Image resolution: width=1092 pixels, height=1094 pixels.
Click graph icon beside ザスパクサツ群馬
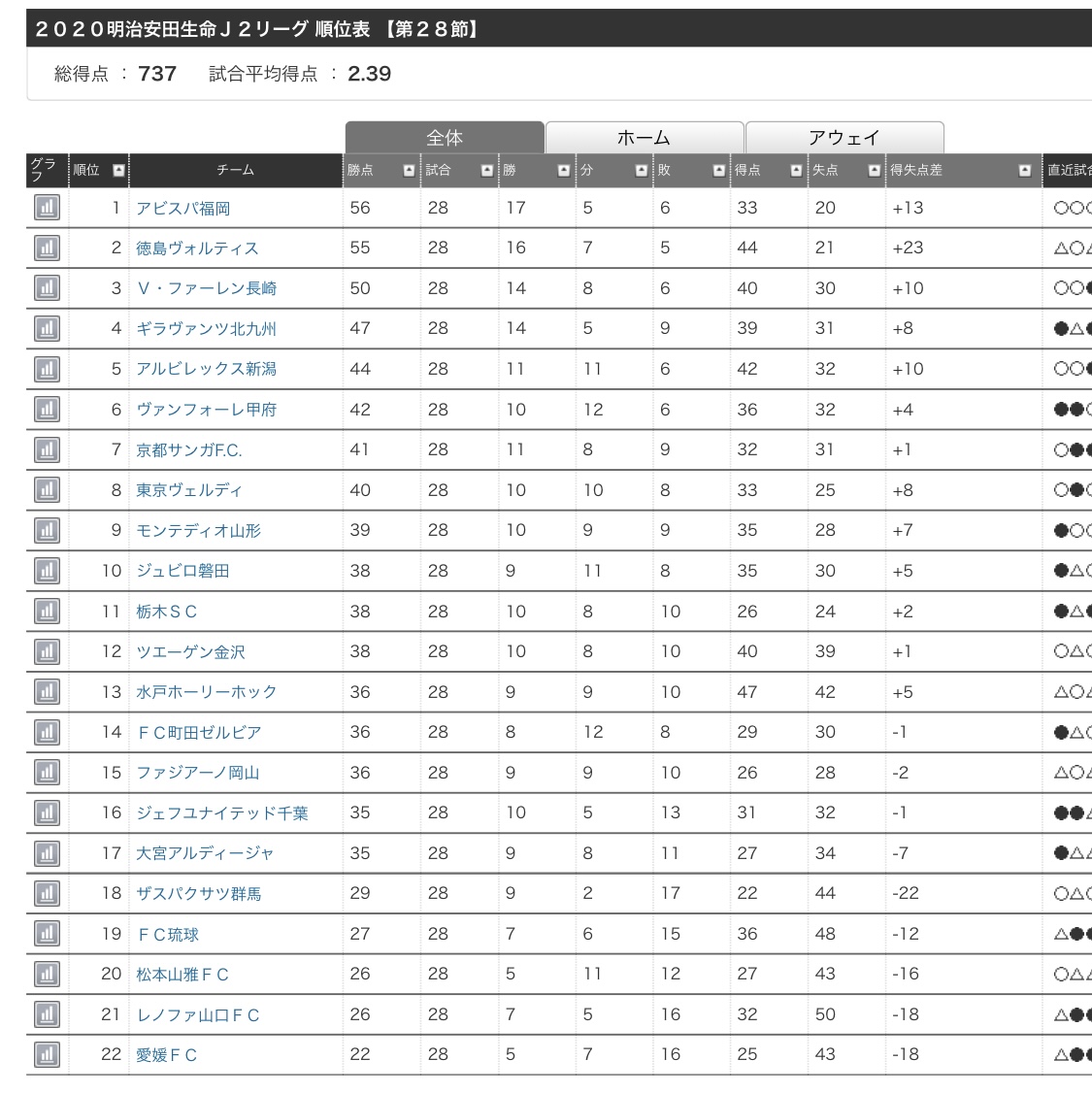[47, 894]
